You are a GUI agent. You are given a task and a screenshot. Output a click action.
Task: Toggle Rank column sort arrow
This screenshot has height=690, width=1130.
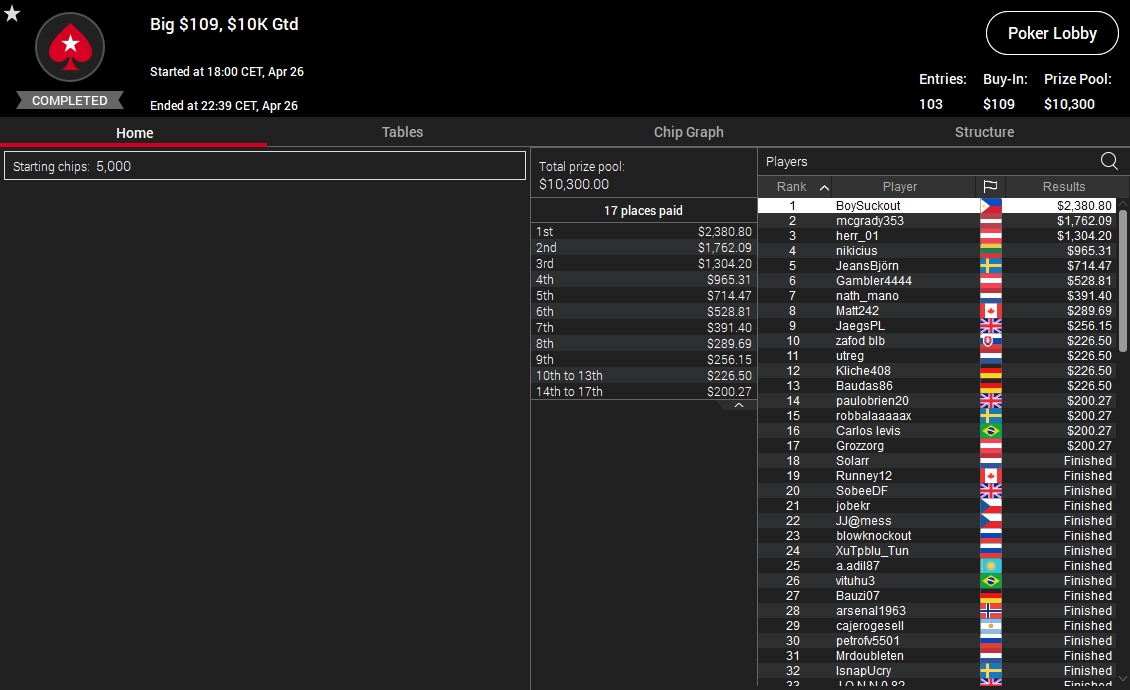824,187
